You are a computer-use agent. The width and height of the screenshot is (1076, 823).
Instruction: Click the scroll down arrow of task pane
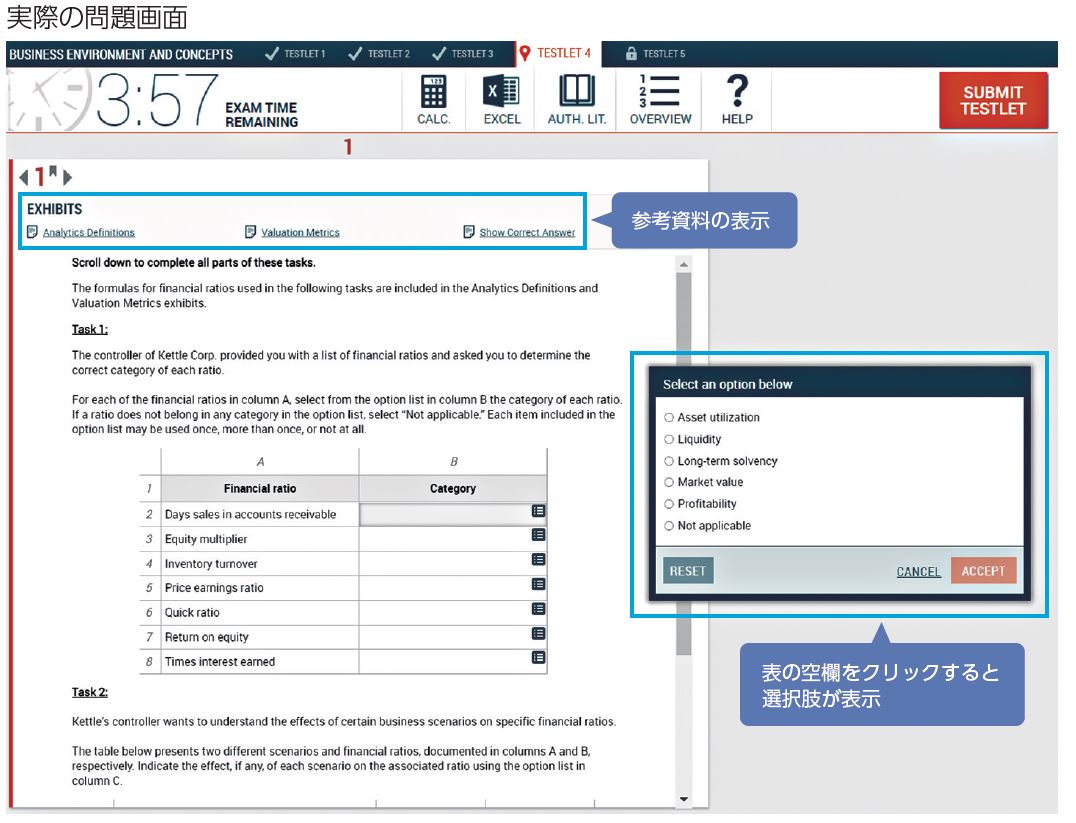point(684,799)
